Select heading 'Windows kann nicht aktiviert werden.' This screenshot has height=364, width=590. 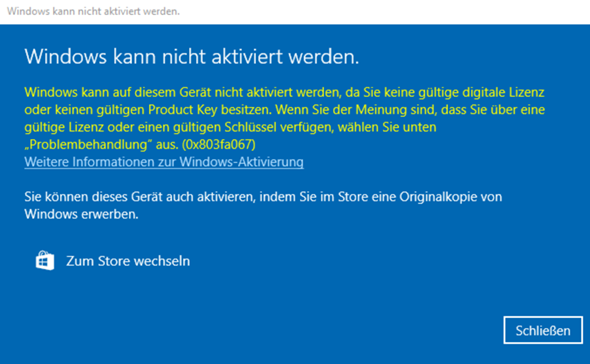pos(192,57)
